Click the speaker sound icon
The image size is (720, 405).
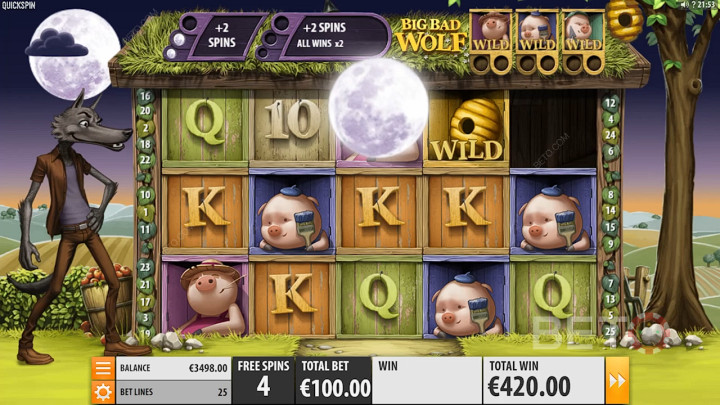point(685,5)
